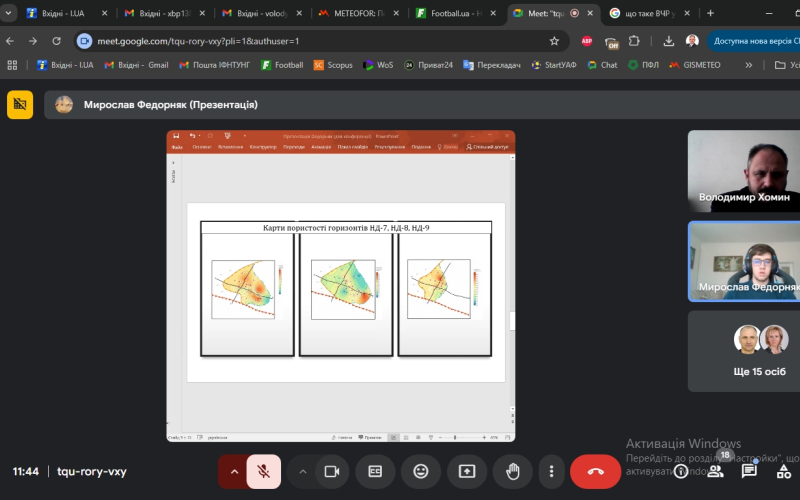800x500 pixels.
Task: Click yellow presentation unpin icon
Action: pos(20,105)
